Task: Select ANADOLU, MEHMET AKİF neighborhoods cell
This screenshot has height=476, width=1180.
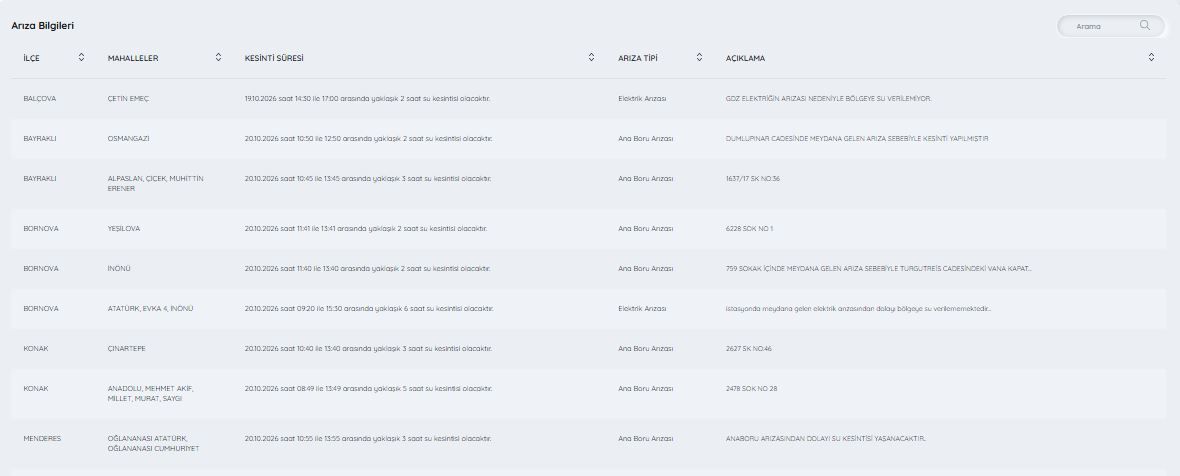Action: tap(151, 393)
